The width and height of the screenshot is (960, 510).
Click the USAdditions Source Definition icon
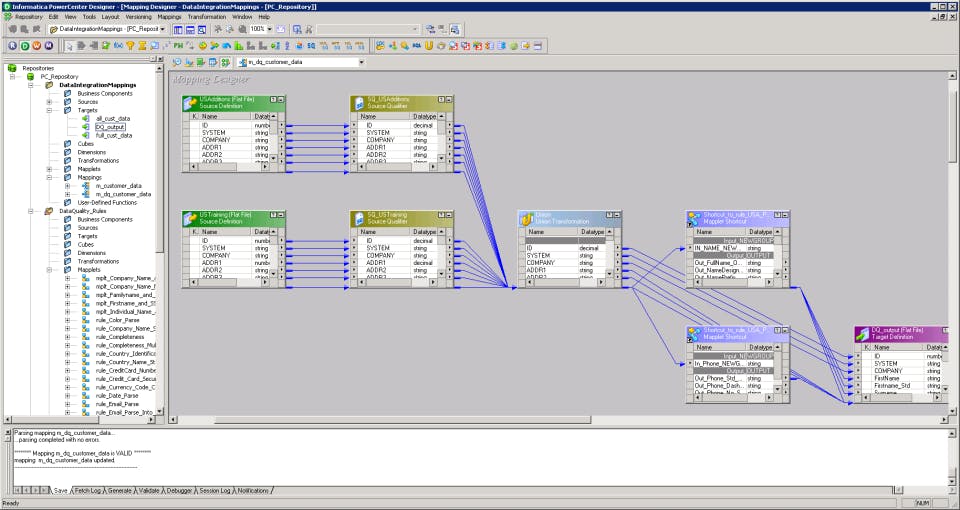pyautogui.click(x=191, y=103)
